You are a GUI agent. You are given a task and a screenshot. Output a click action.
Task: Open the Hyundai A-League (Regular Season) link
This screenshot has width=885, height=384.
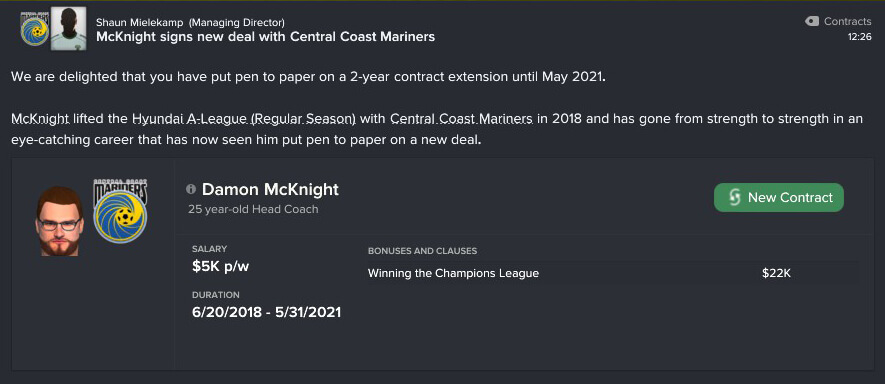click(244, 119)
